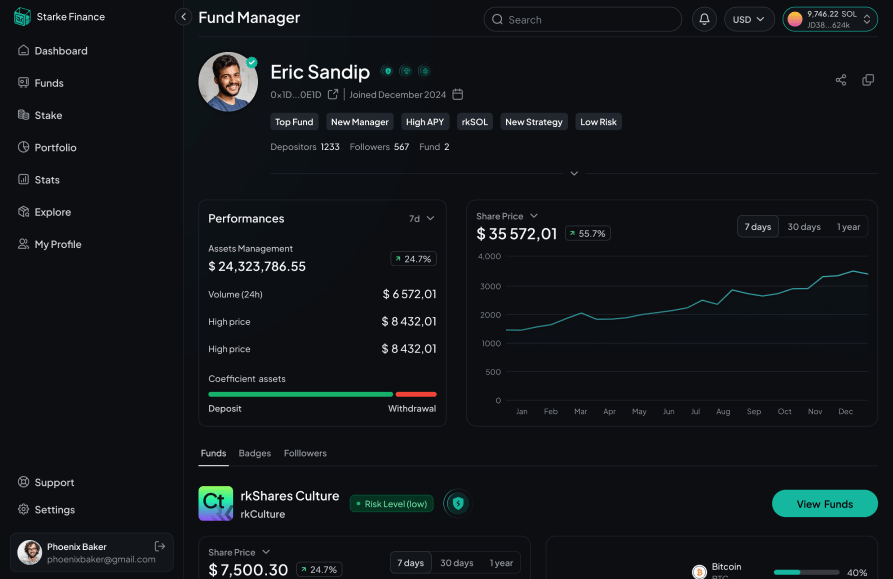
Task: Click the View Funds button
Action: coord(825,504)
